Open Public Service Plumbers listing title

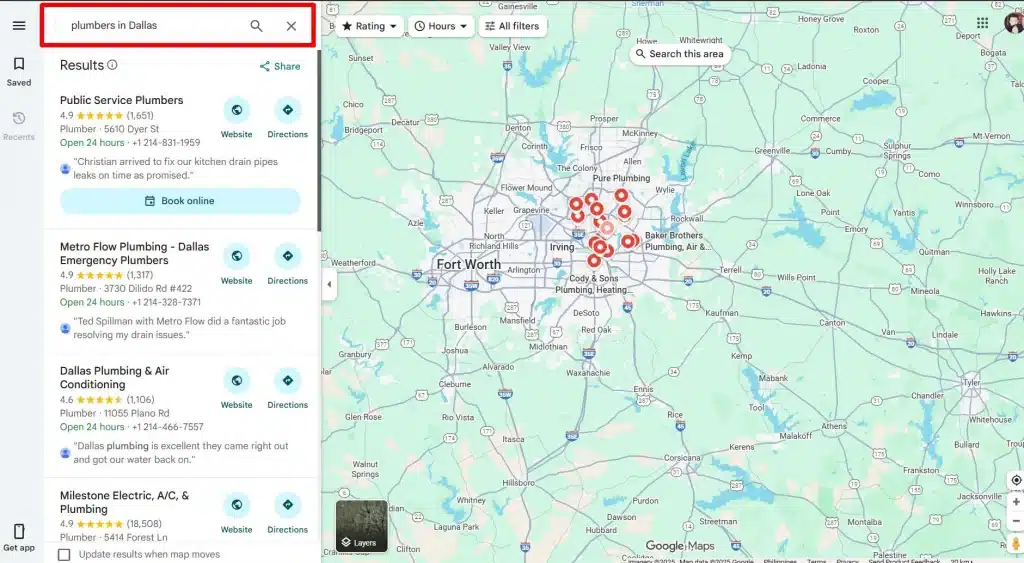click(x=121, y=100)
